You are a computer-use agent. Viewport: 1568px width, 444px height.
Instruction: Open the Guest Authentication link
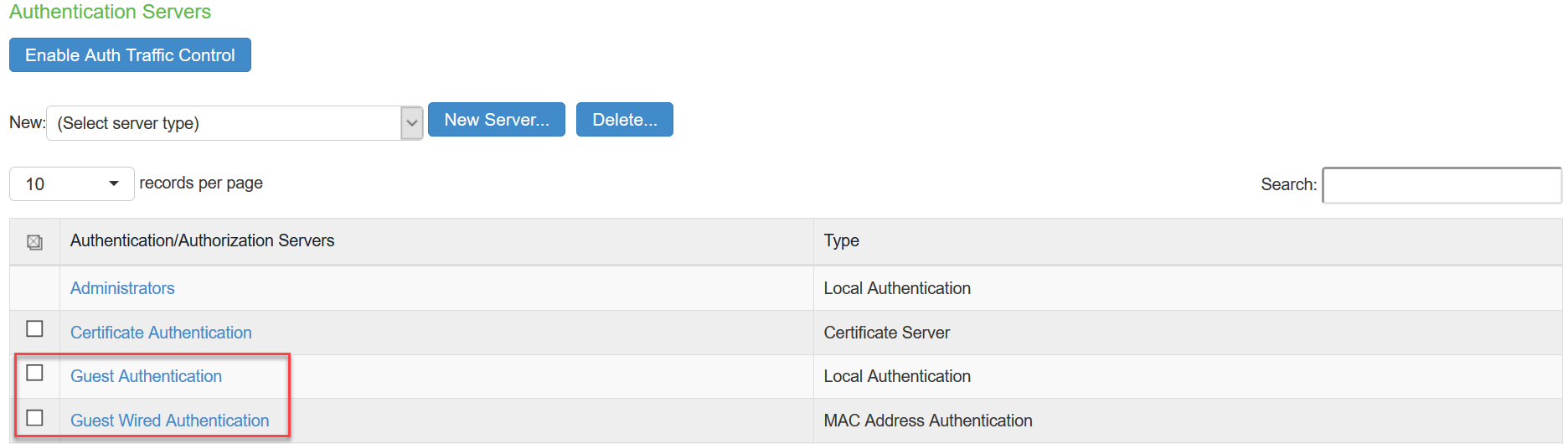coord(146,376)
